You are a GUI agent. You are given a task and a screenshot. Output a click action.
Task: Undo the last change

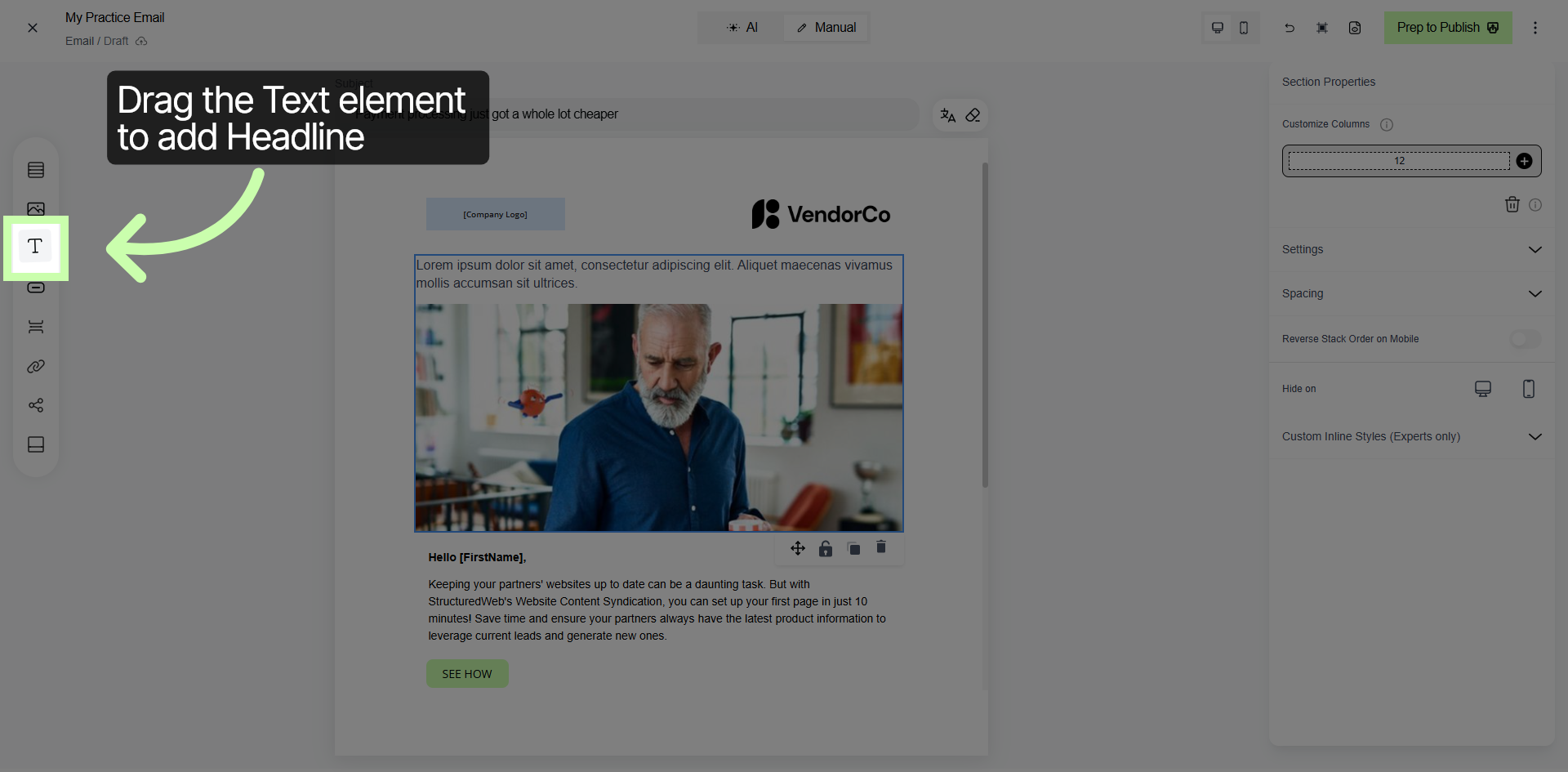click(1290, 28)
